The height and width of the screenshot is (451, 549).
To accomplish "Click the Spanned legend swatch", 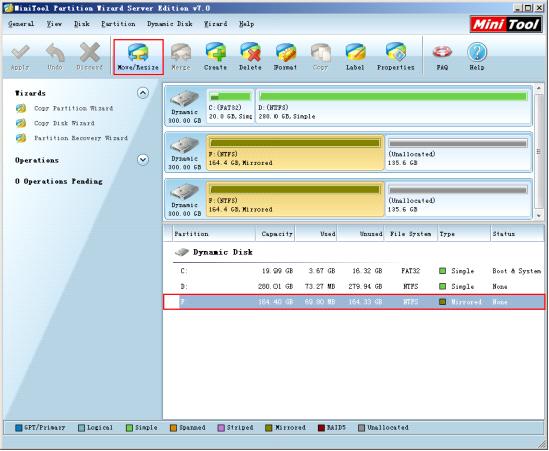I will 173,428.
